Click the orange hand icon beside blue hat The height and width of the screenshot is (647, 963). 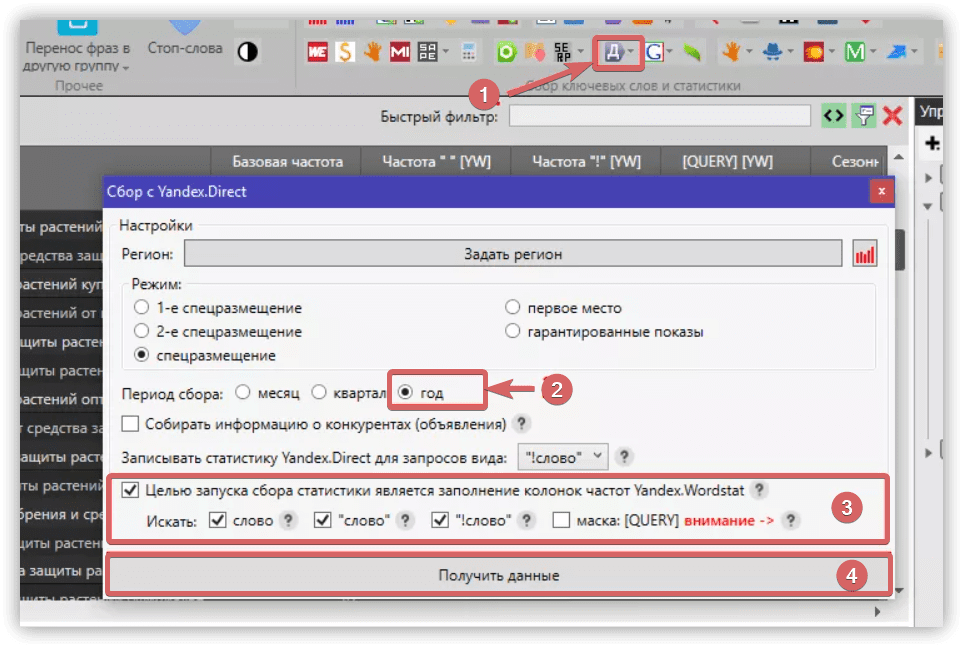point(730,52)
